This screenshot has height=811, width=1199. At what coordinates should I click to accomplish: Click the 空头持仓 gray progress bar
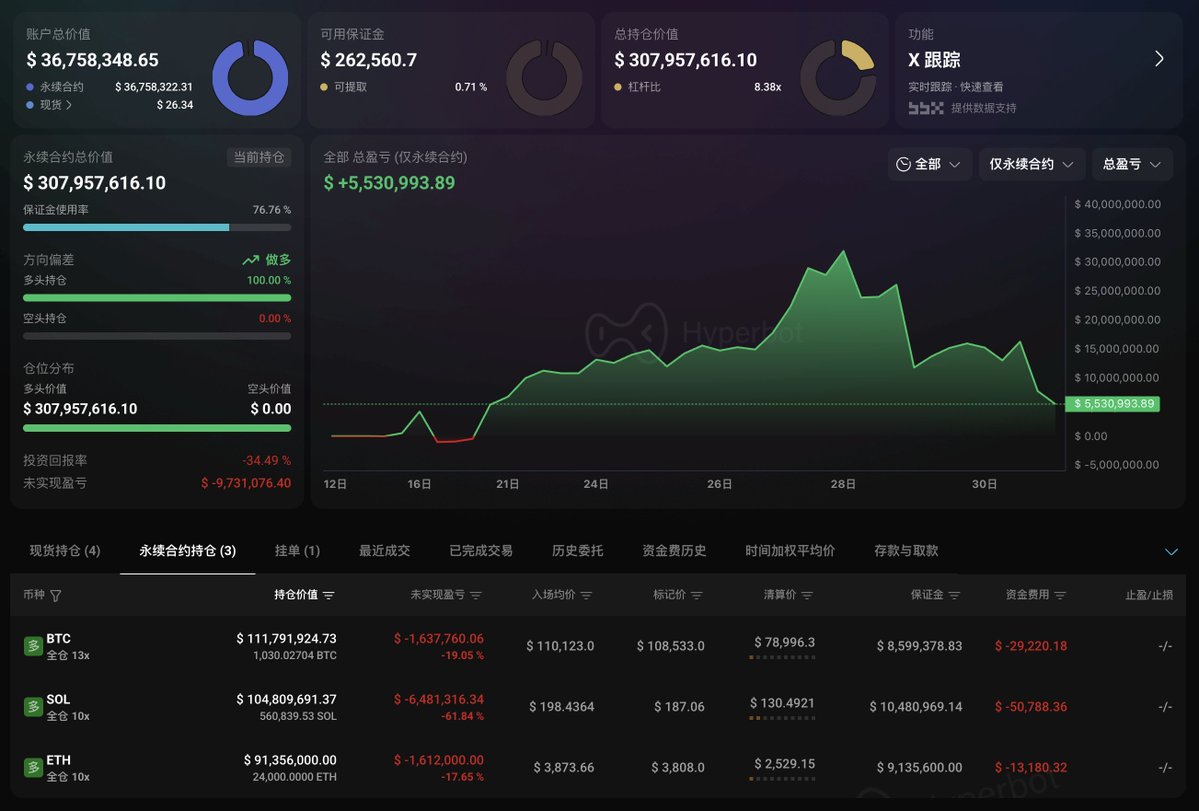[x=157, y=336]
